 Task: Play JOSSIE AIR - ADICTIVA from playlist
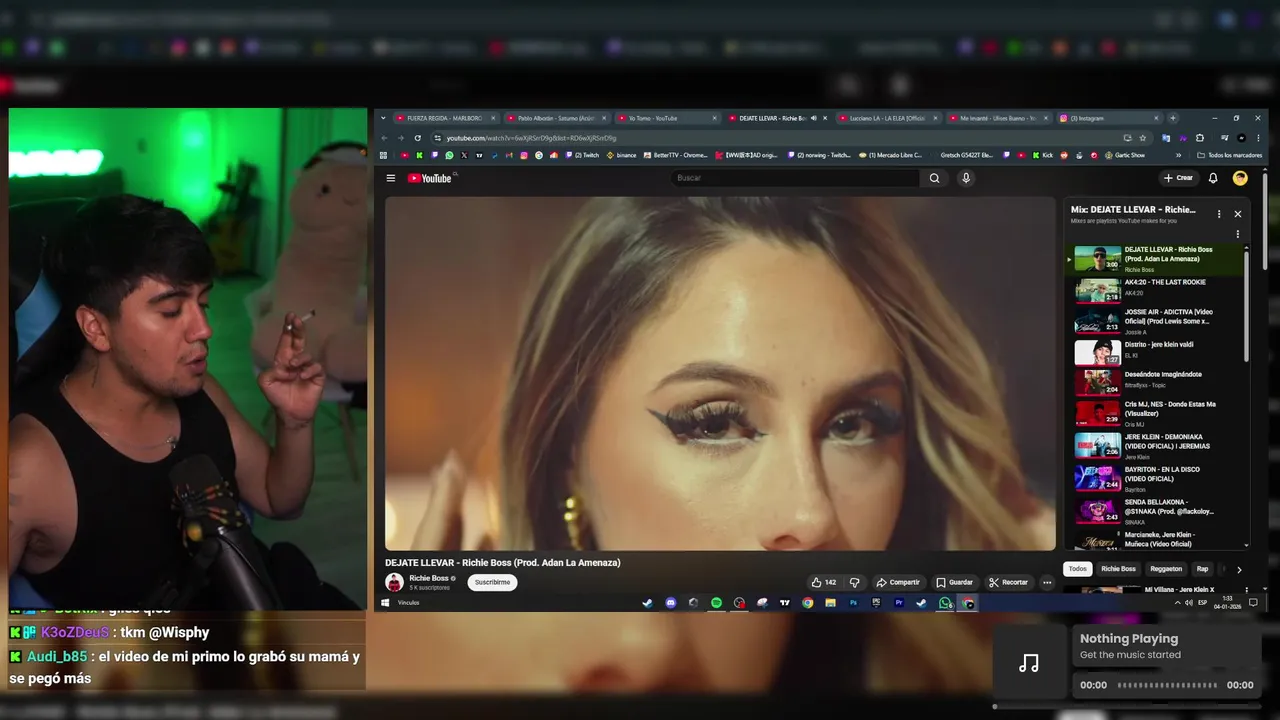point(1156,321)
